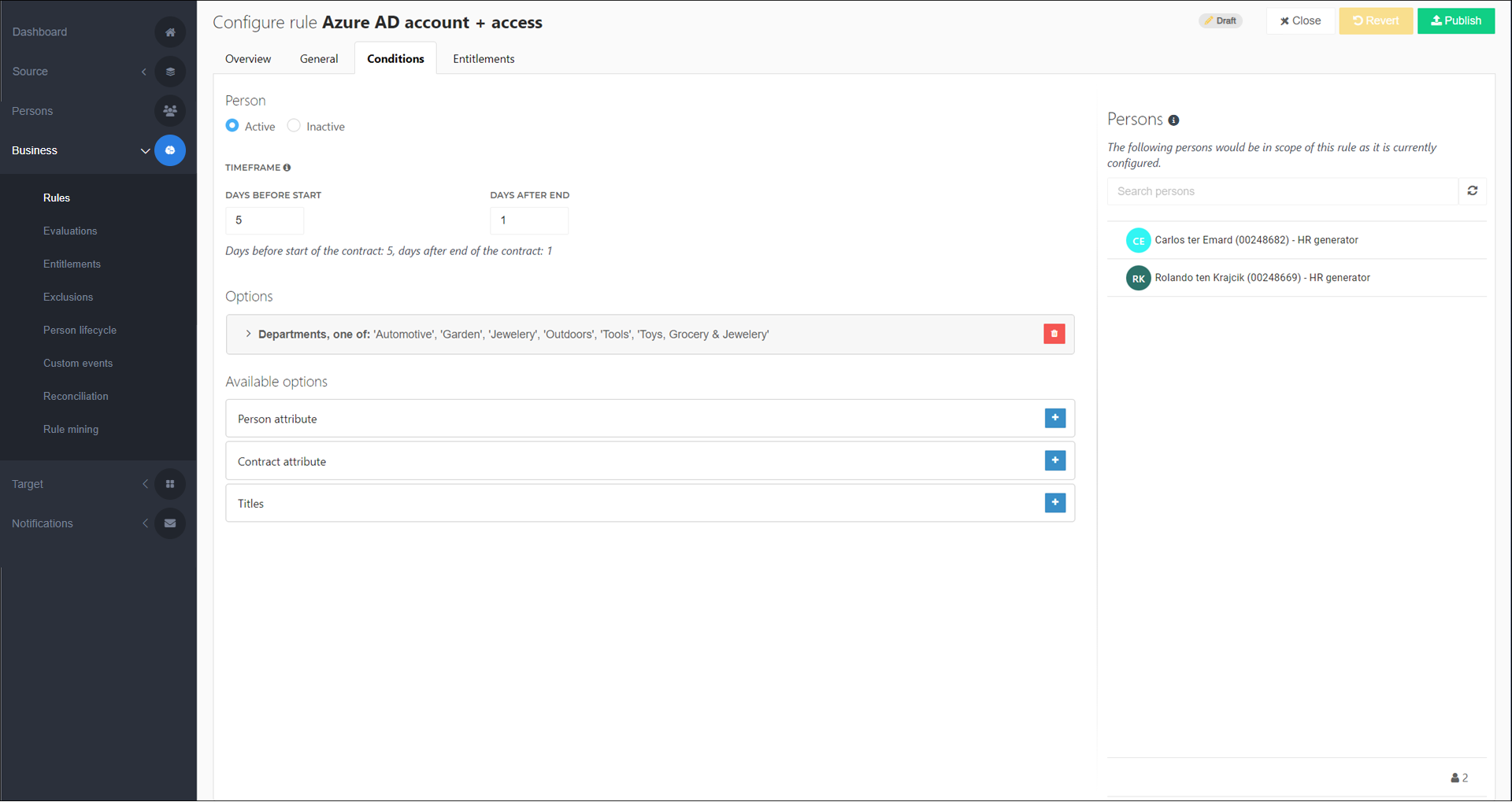This screenshot has height=802, width=1512.
Task: Select the Inactive radio button
Action: coord(294,126)
